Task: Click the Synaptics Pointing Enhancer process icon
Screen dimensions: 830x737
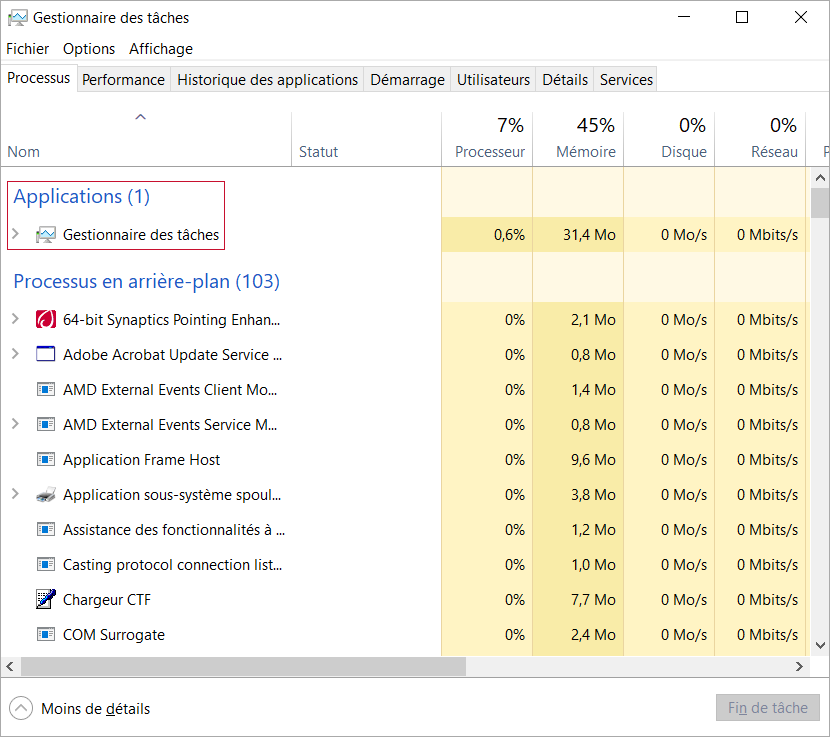Action: pos(45,320)
